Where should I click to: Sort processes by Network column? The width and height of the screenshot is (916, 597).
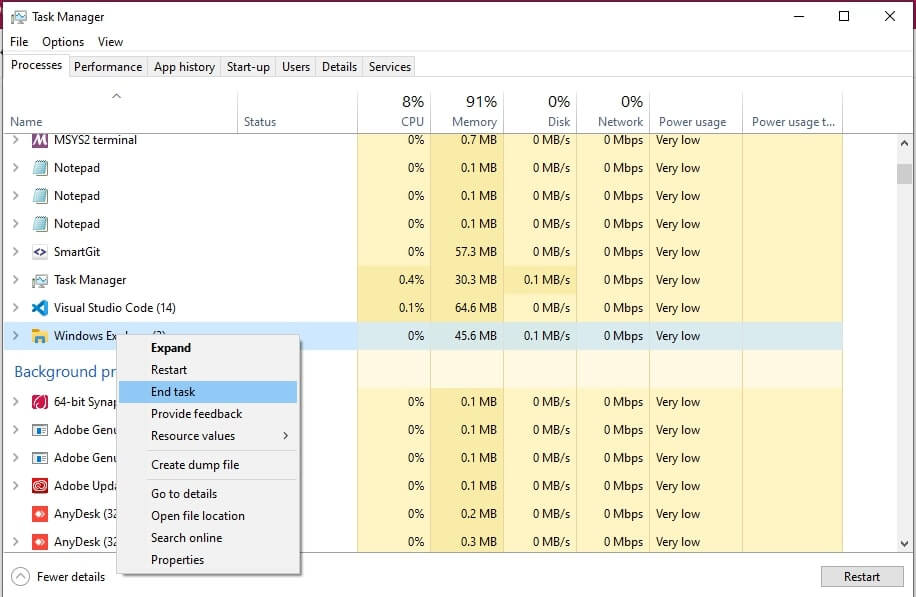click(613, 112)
